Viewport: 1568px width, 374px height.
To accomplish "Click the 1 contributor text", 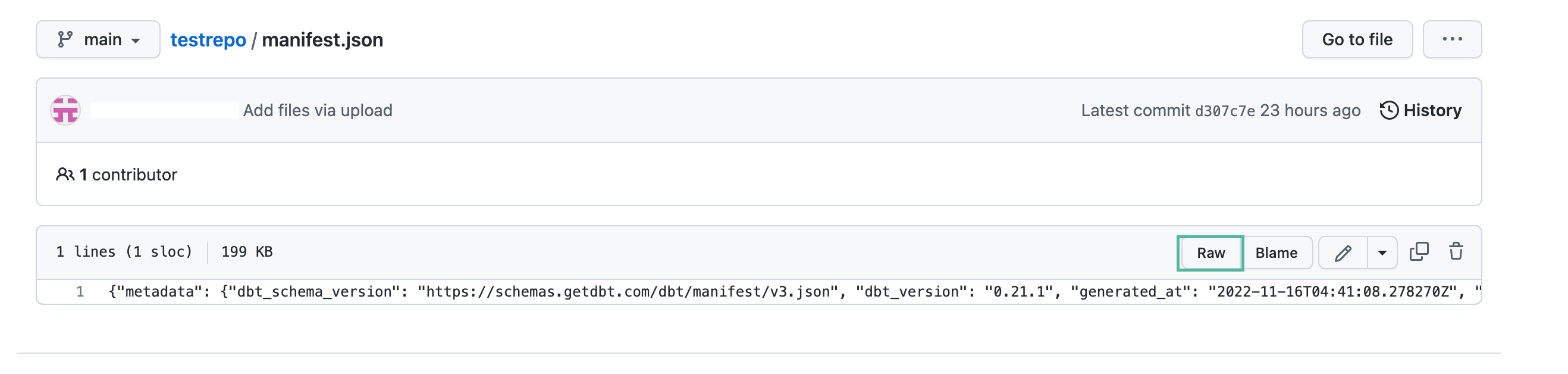I will tap(128, 175).
